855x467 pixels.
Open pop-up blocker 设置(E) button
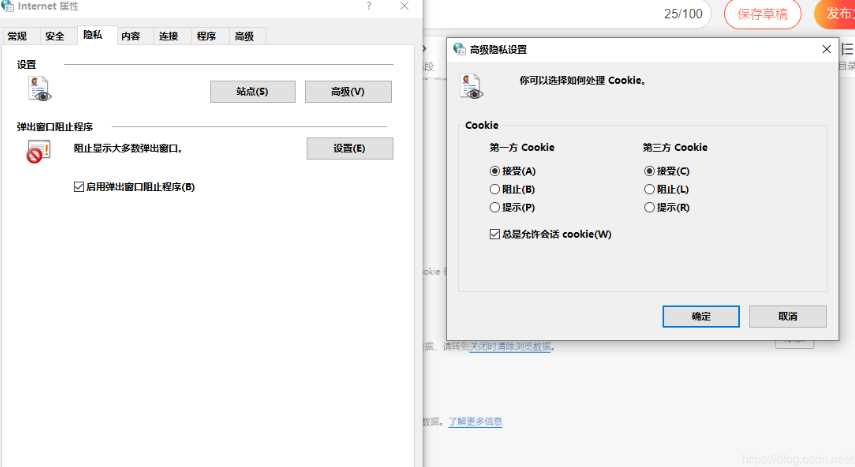click(350, 148)
